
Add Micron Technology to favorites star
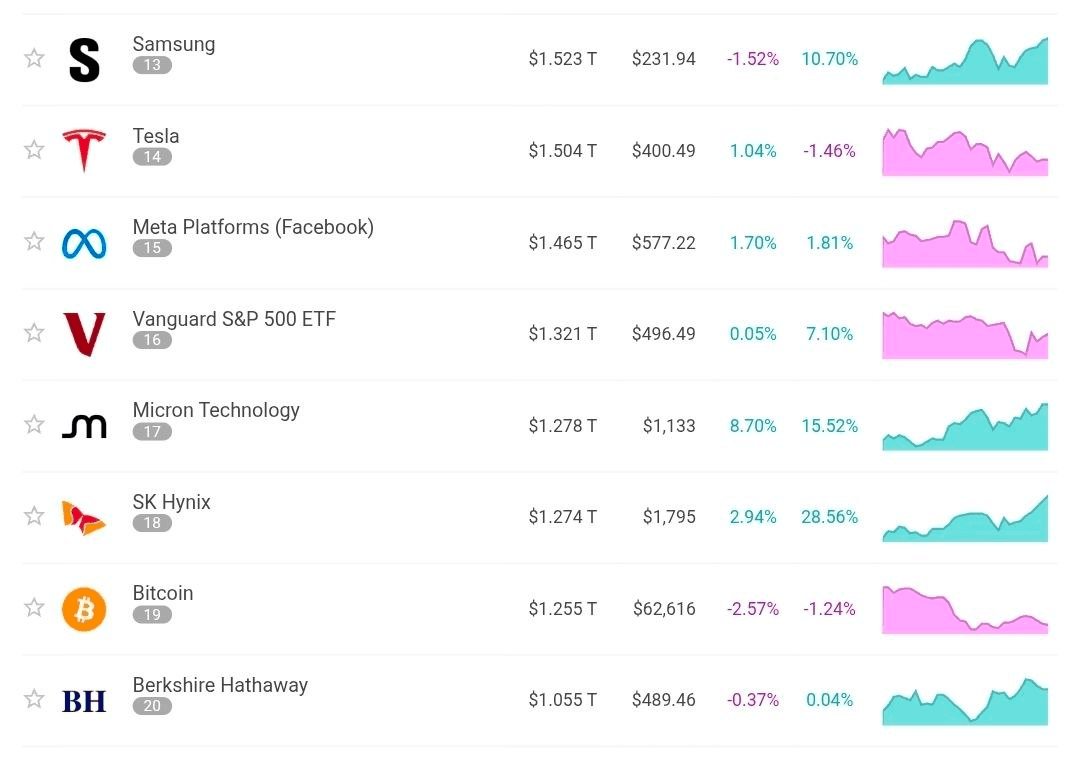tap(34, 425)
